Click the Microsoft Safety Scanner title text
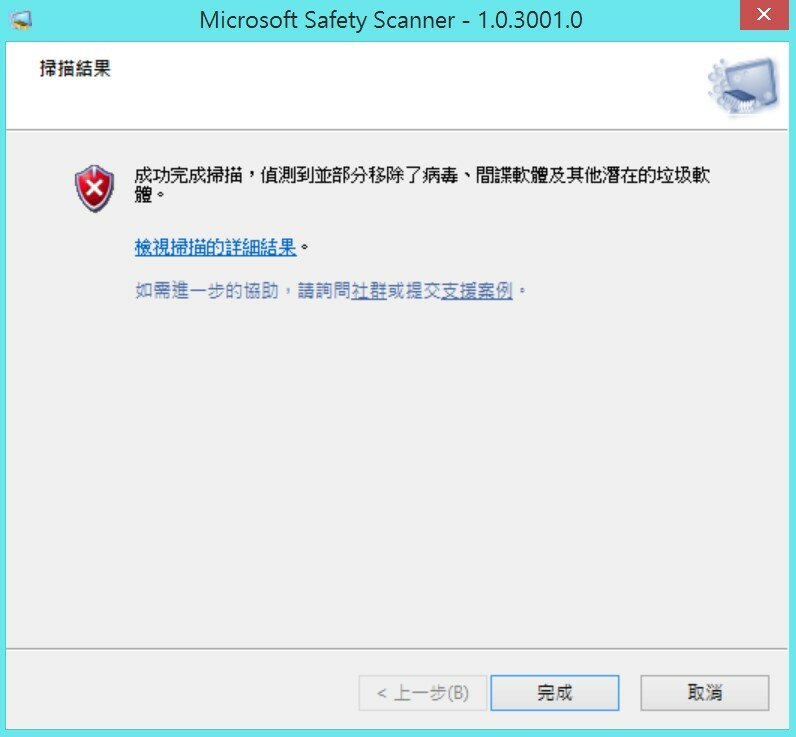Viewport: 796px width, 737px height. (327, 20)
